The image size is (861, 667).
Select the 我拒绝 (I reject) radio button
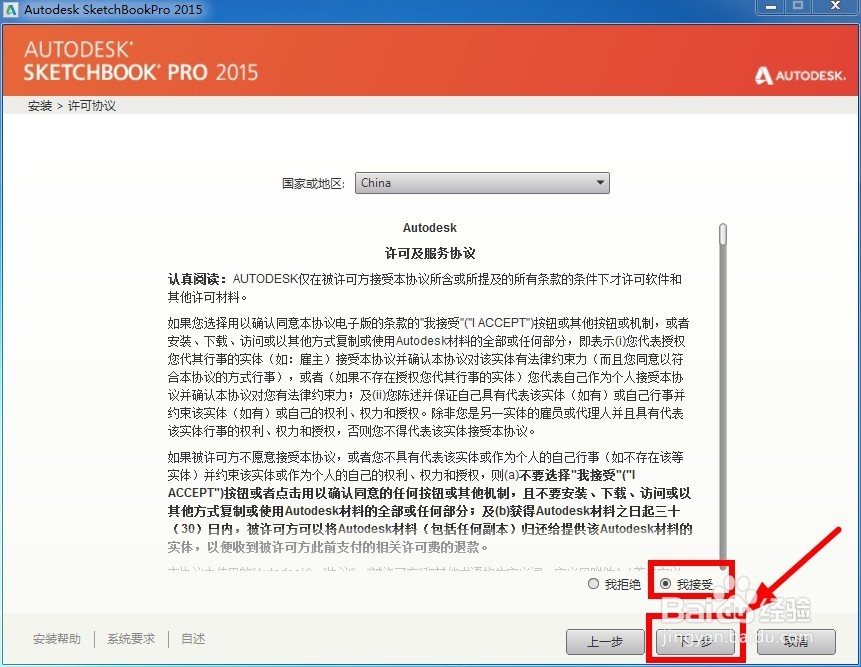click(x=593, y=584)
